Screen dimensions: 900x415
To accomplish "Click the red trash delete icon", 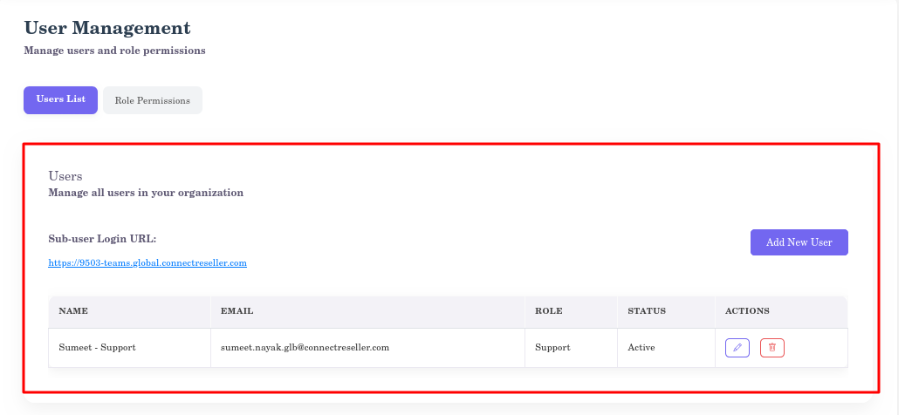I will (x=771, y=347).
